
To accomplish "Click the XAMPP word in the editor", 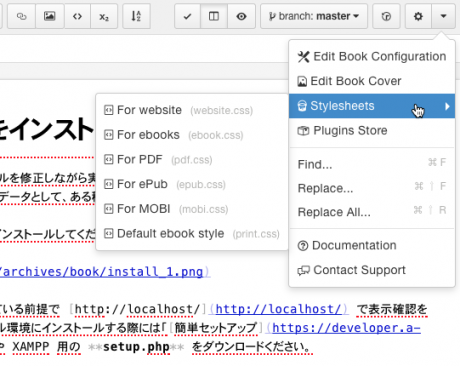I will 31,347.
